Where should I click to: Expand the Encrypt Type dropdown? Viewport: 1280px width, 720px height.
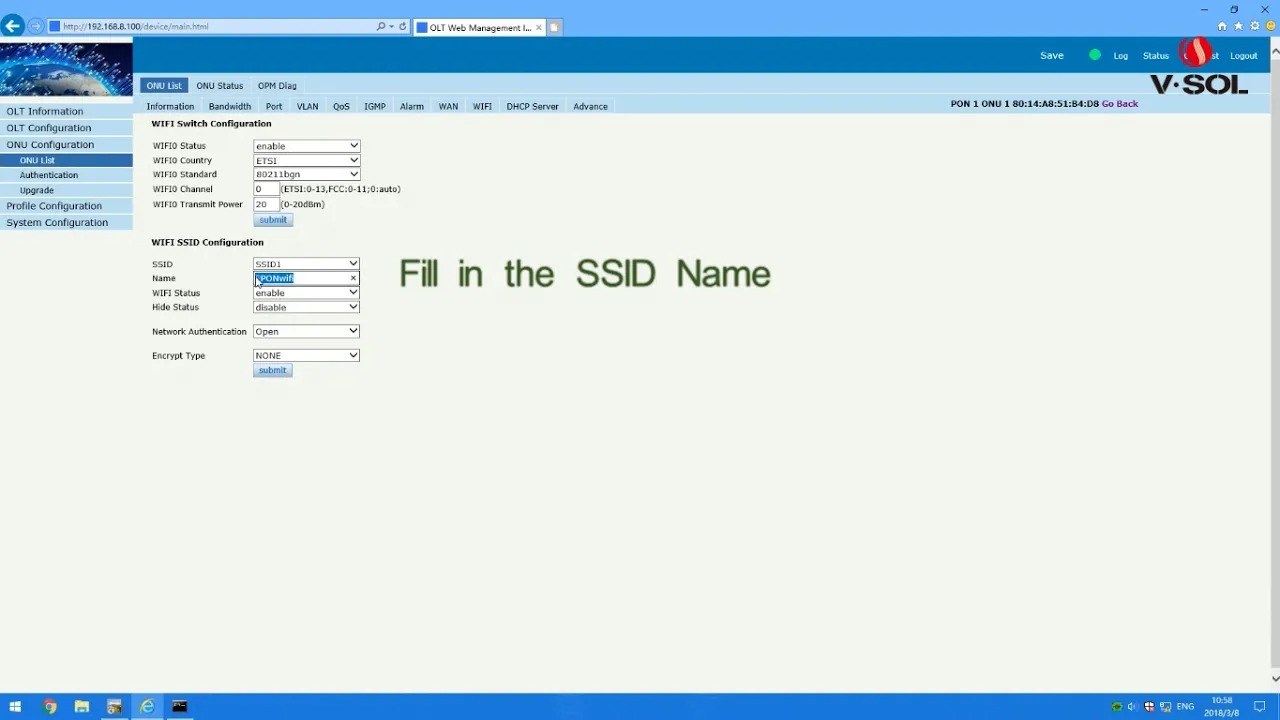pyautogui.click(x=306, y=355)
